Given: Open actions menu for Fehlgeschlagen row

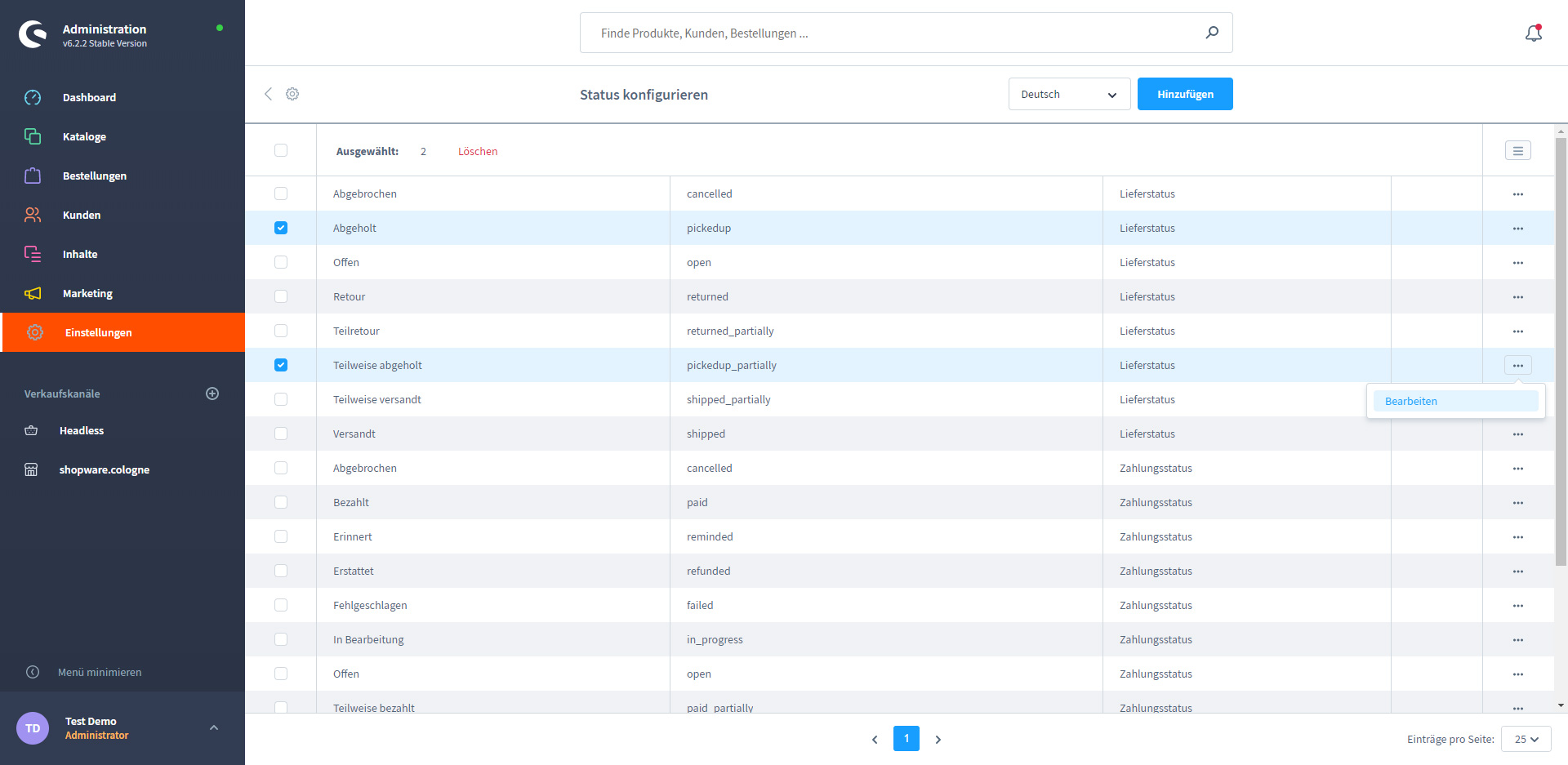Looking at the screenshot, I should point(1518,606).
